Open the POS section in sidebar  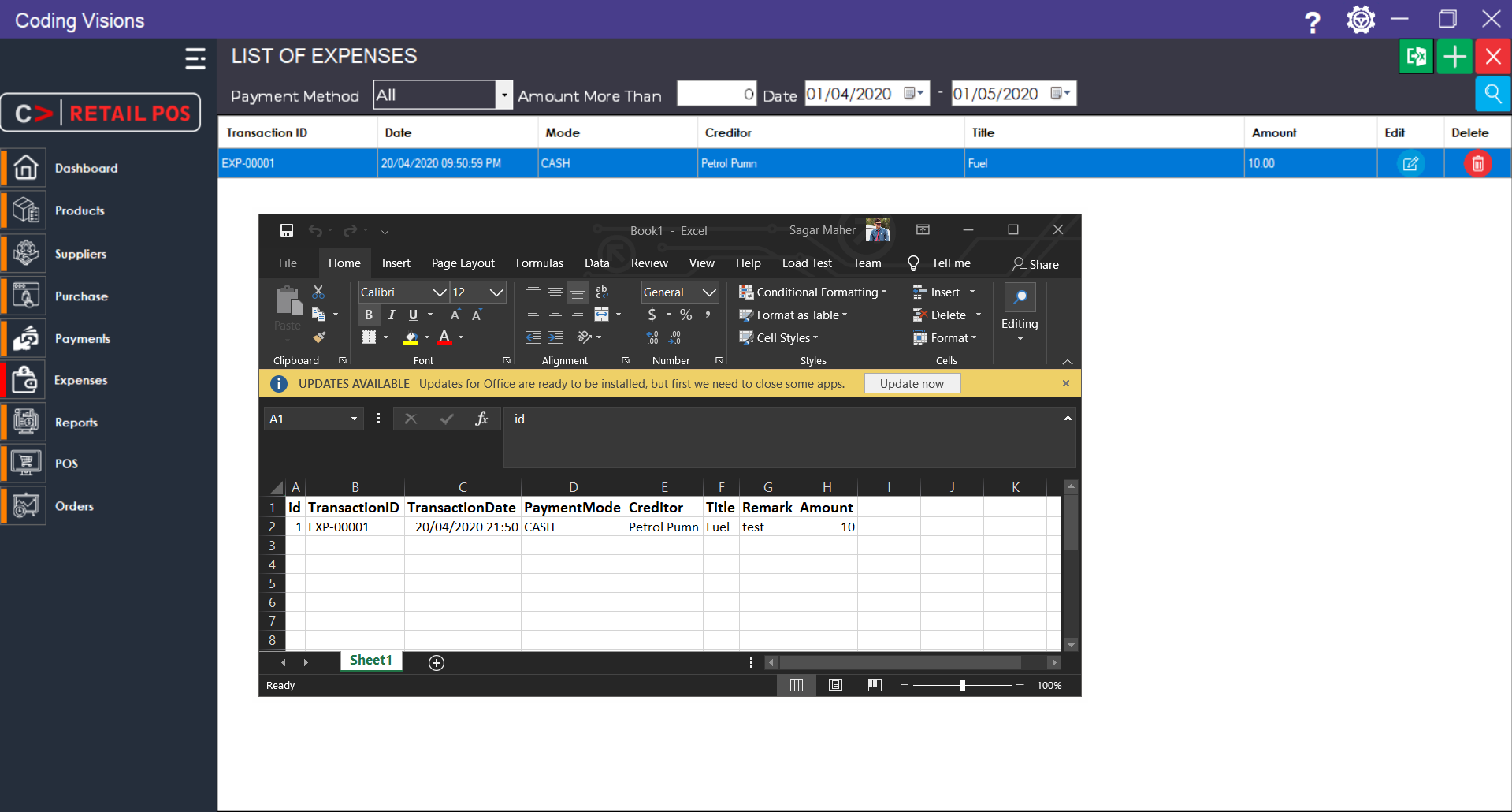click(66, 464)
